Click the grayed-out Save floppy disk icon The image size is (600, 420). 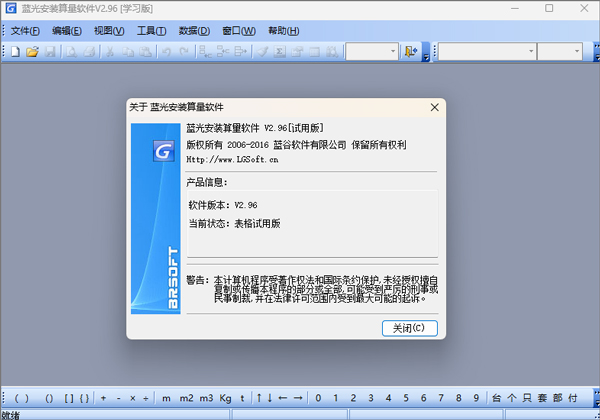50,52
